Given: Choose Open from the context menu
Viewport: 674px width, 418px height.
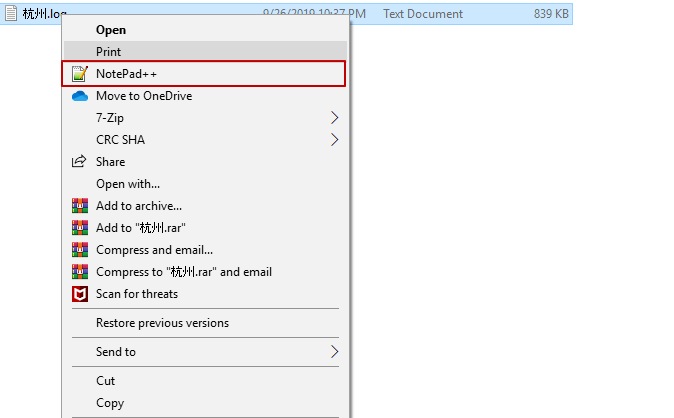Looking at the screenshot, I should click(111, 30).
